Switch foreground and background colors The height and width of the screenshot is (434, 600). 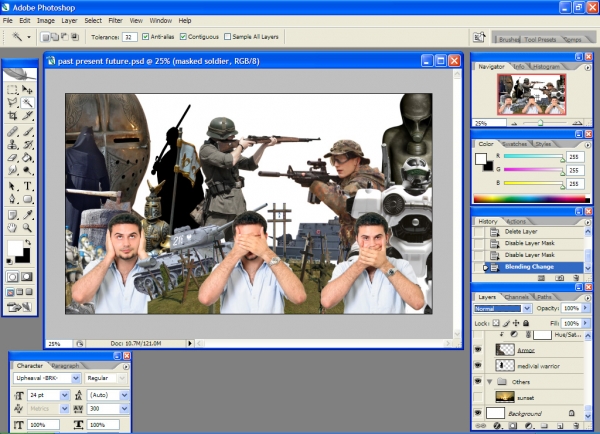[x=28, y=242]
